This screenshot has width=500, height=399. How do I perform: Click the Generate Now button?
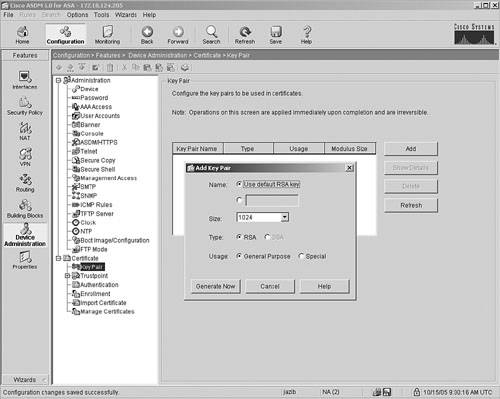216,286
